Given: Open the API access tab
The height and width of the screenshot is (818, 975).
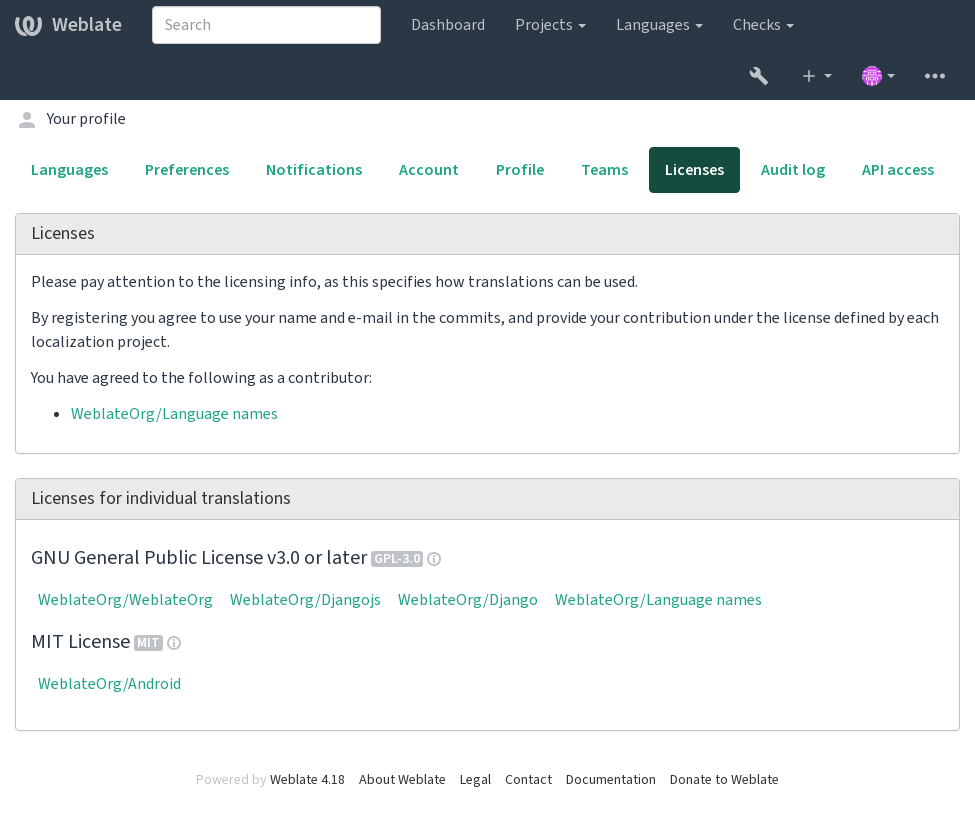Looking at the screenshot, I should point(898,170).
